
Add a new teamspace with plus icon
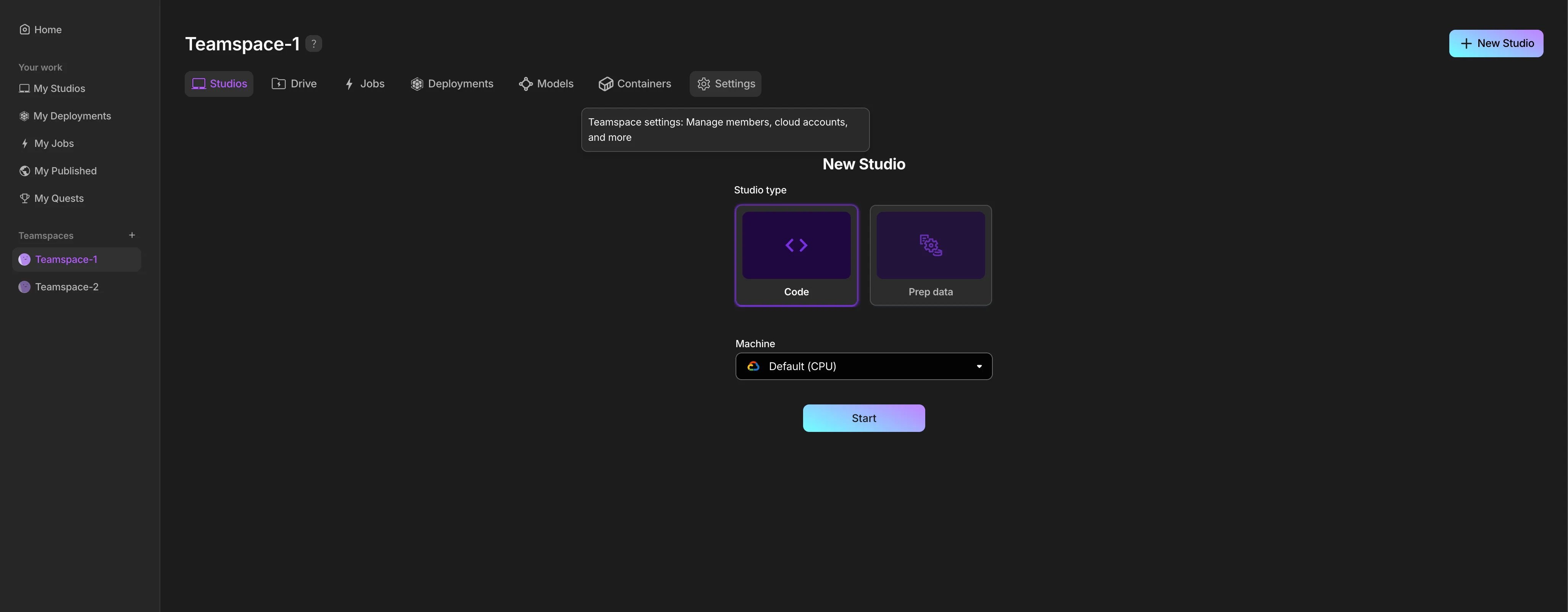(x=132, y=235)
